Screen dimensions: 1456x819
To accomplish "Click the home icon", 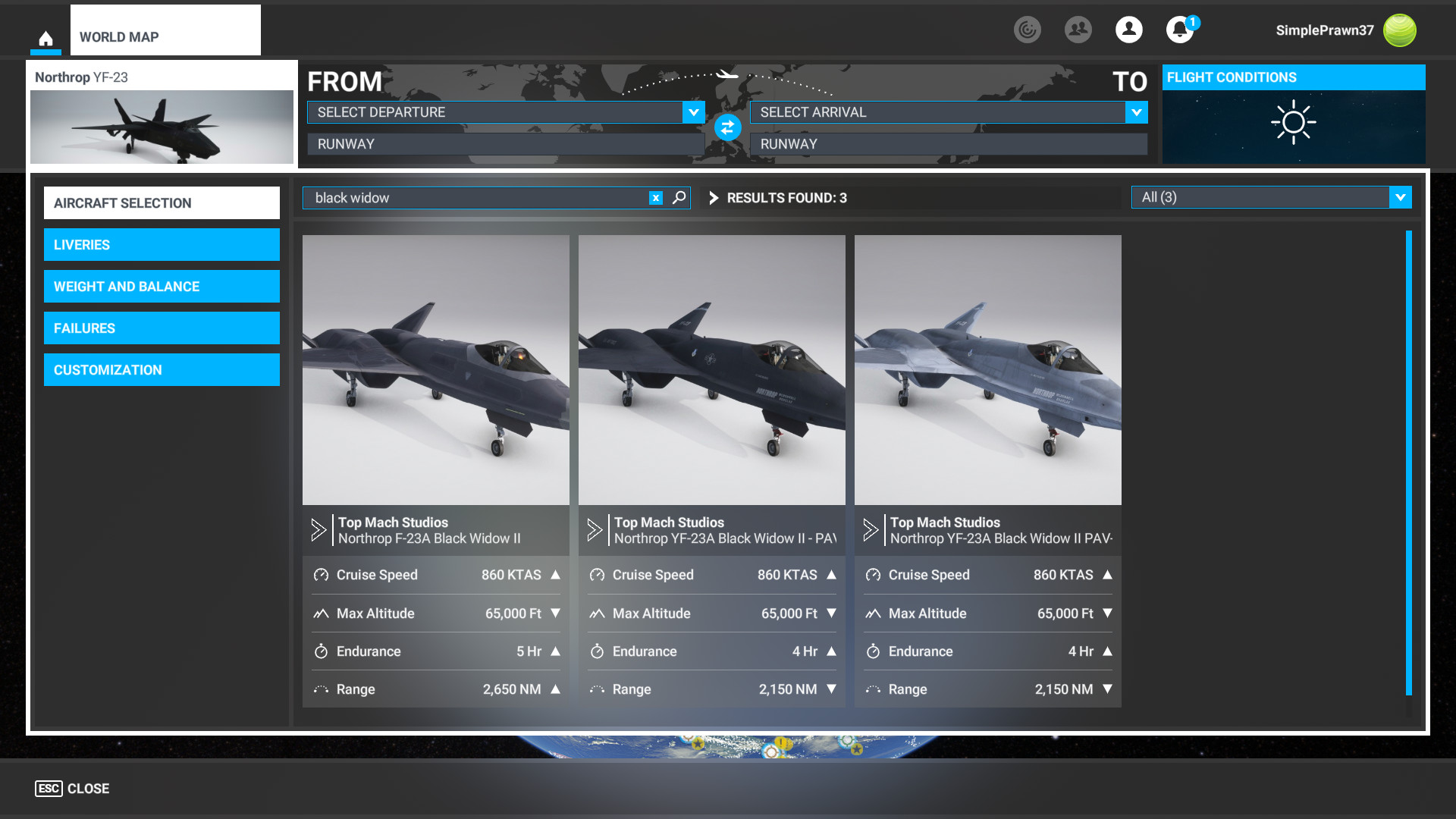I will tap(45, 38).
